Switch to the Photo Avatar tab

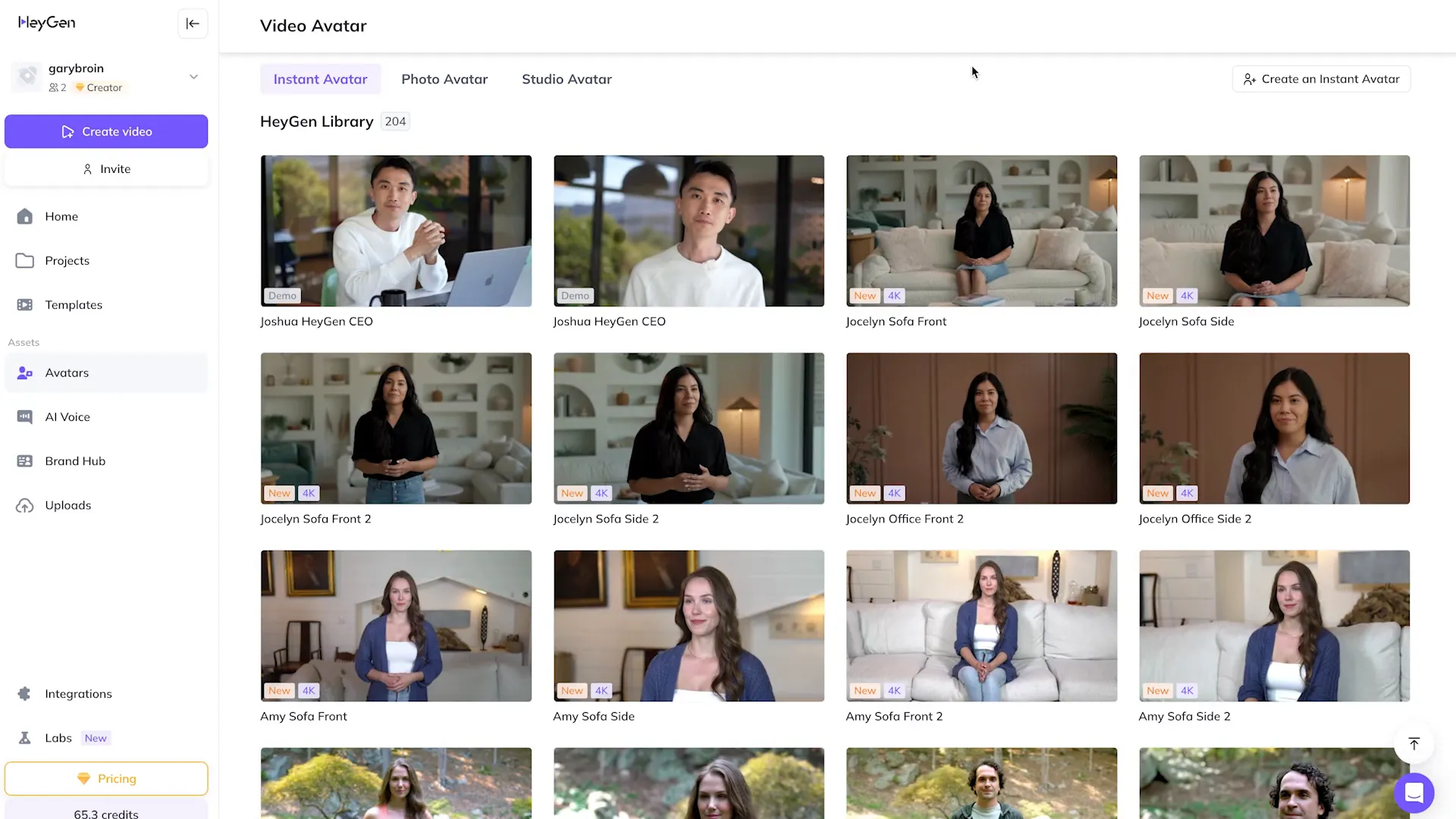pyautogui.click(x=444, y=79)
